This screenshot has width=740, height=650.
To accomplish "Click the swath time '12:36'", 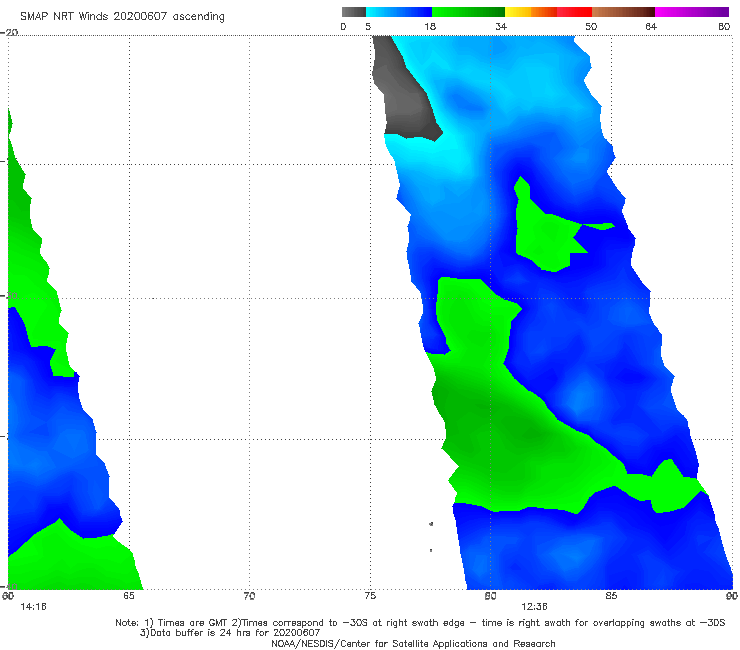I will [534, 607].
